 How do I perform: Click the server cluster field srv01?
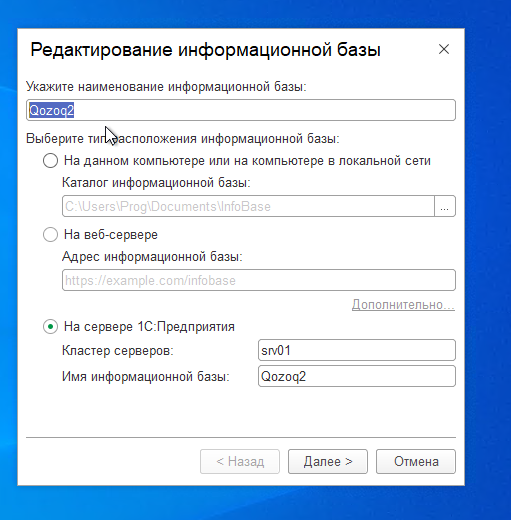click(x=357, y=350)
